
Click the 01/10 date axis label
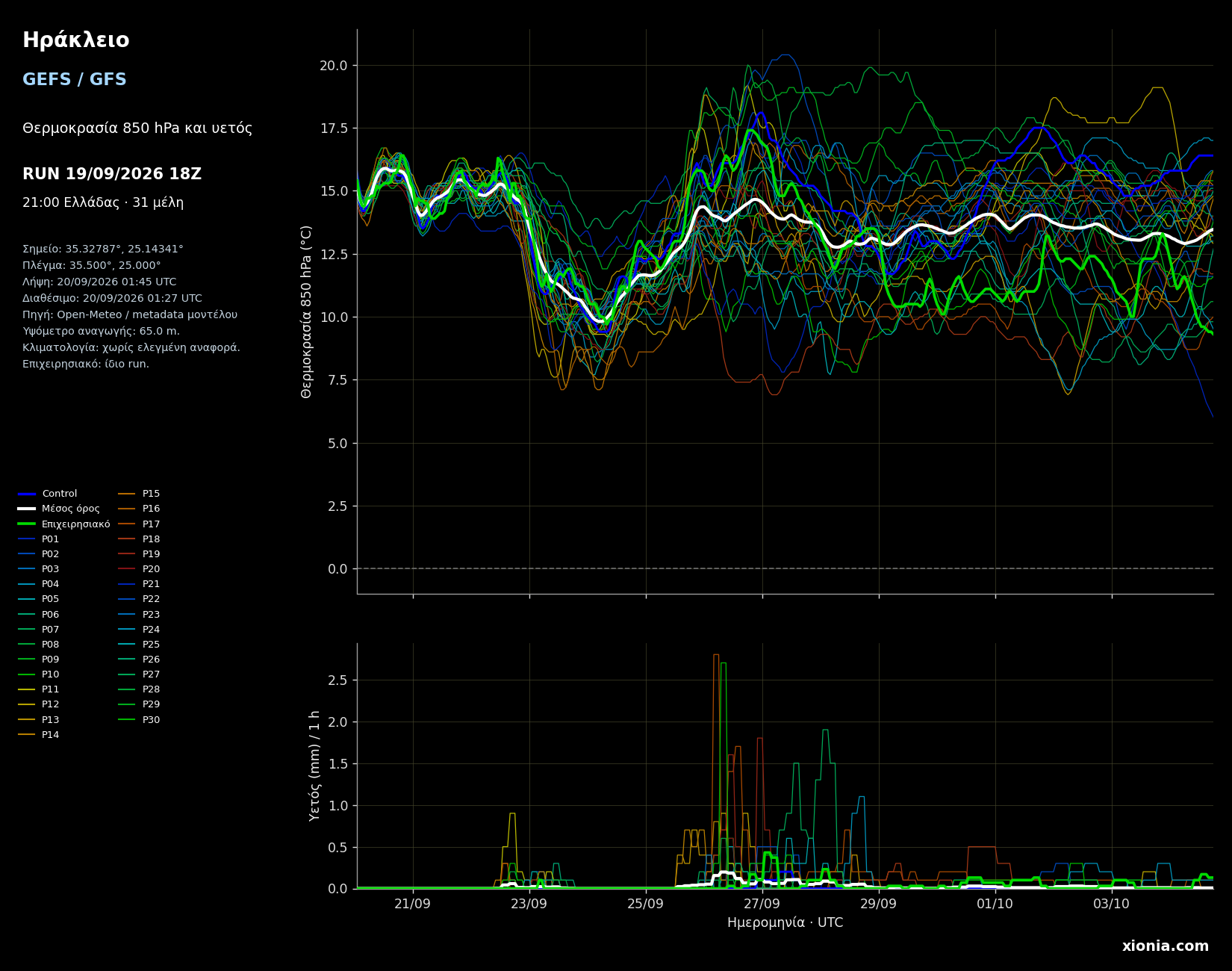(x=995, y=904)
